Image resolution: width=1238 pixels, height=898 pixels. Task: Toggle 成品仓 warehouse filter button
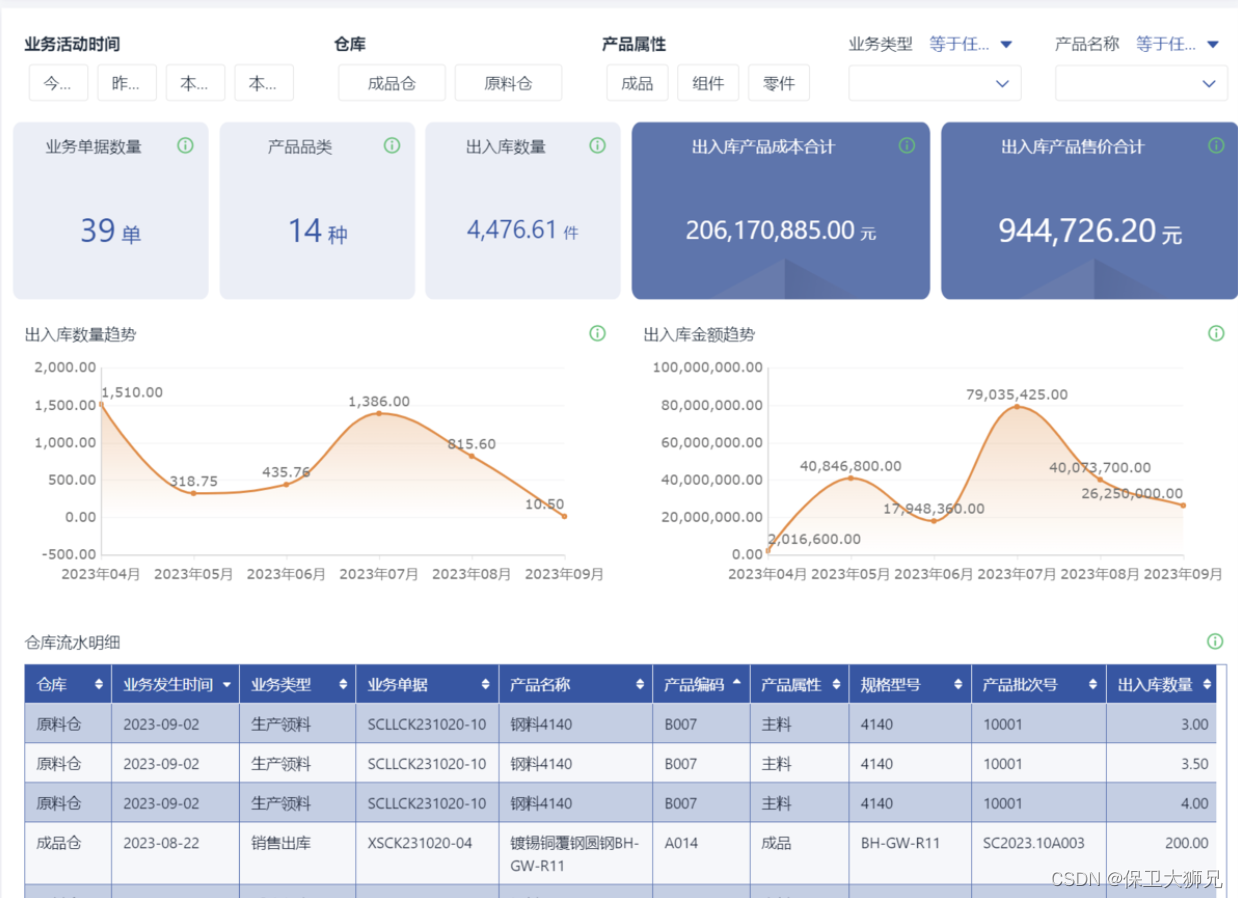[x=392, y=83]
